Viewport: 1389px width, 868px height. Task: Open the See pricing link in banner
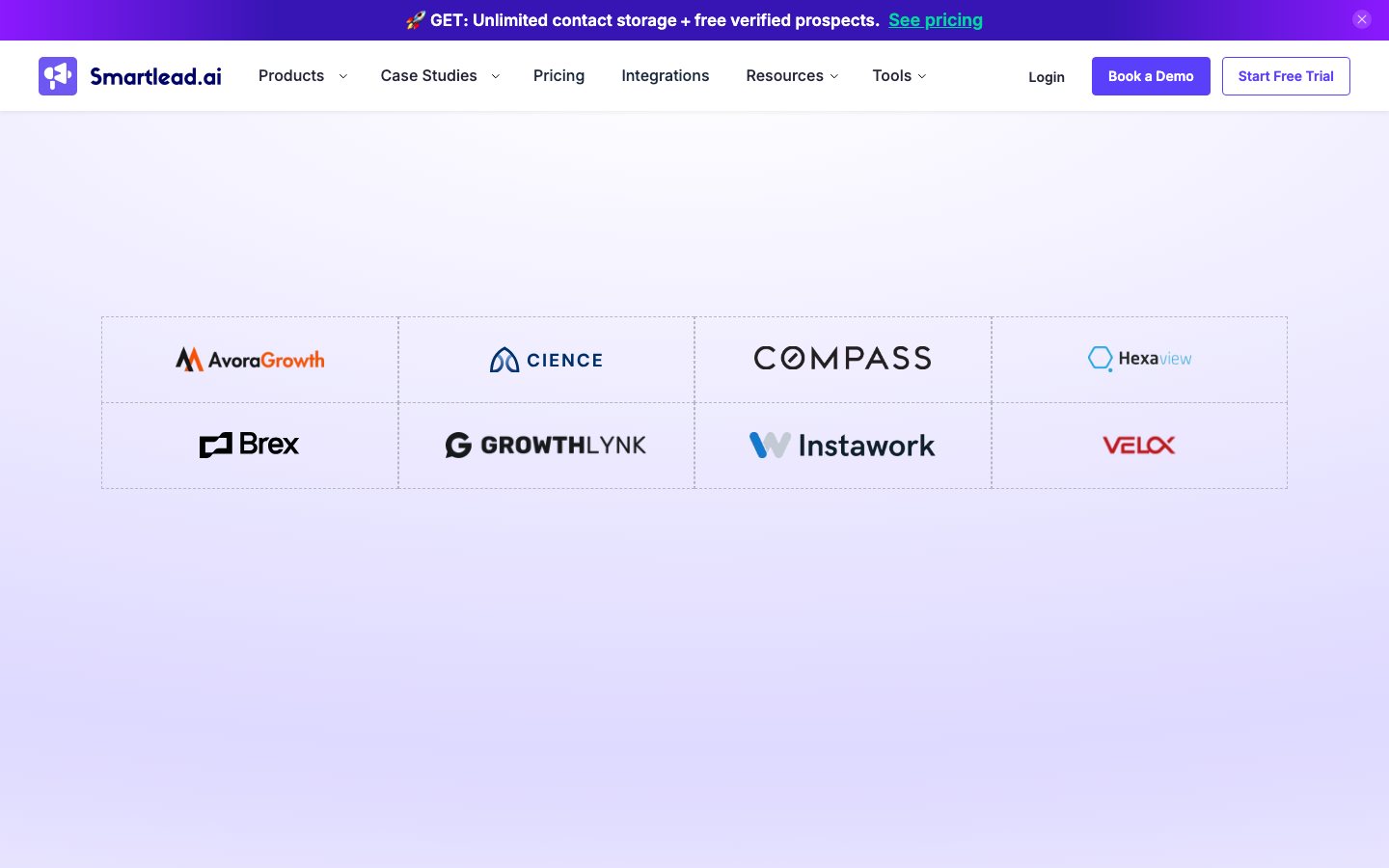(x=936, y=20)
